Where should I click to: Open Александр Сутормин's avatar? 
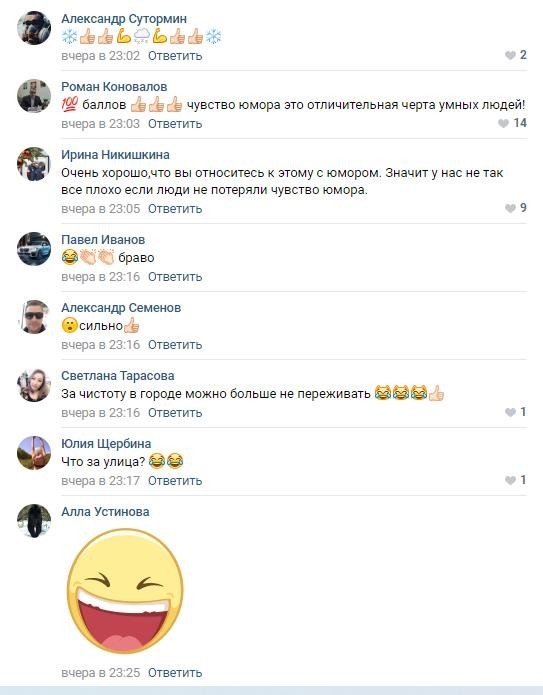click(34, 28)
